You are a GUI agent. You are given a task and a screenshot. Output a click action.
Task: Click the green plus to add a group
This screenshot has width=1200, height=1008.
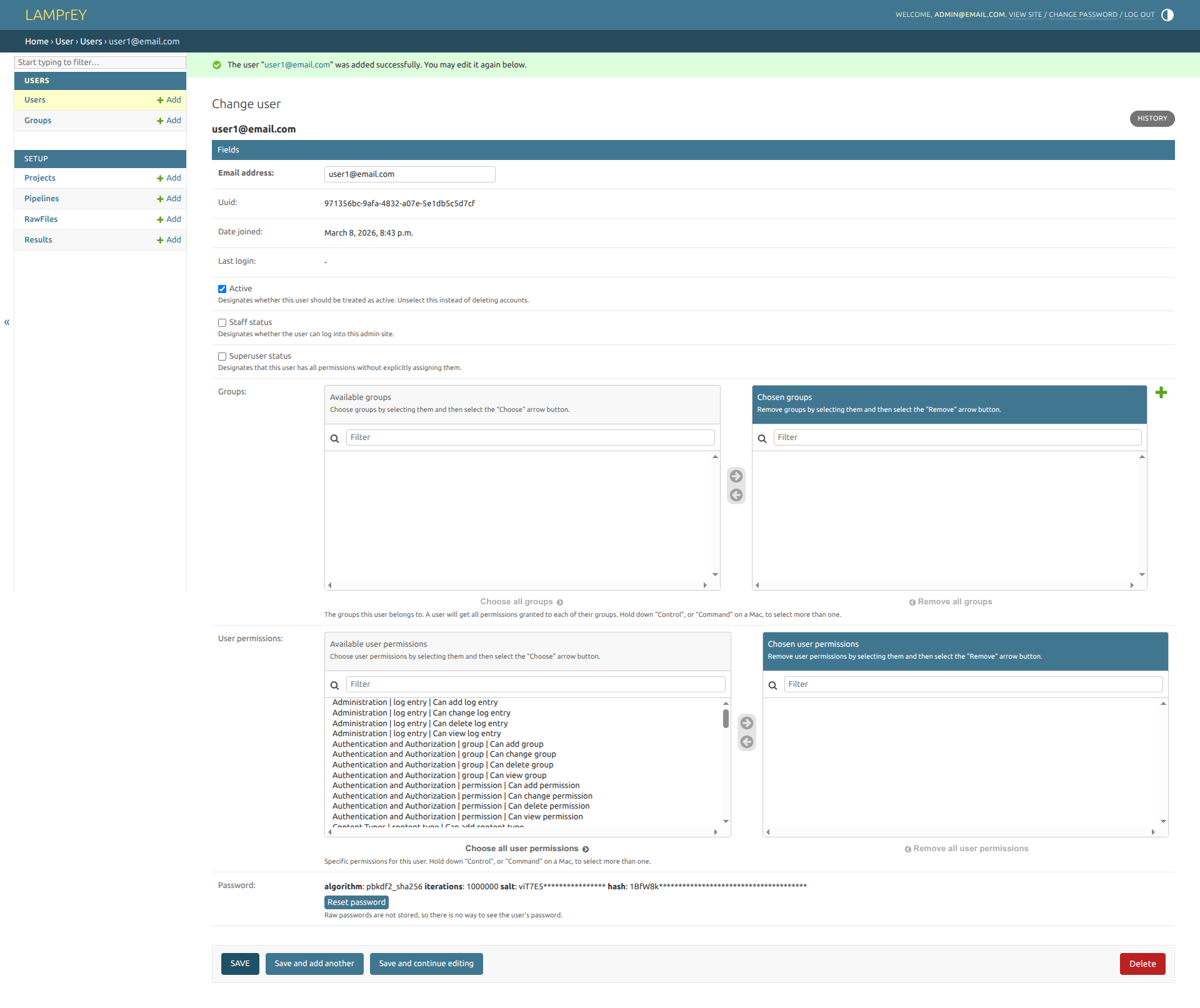[x=1161, y=392]
